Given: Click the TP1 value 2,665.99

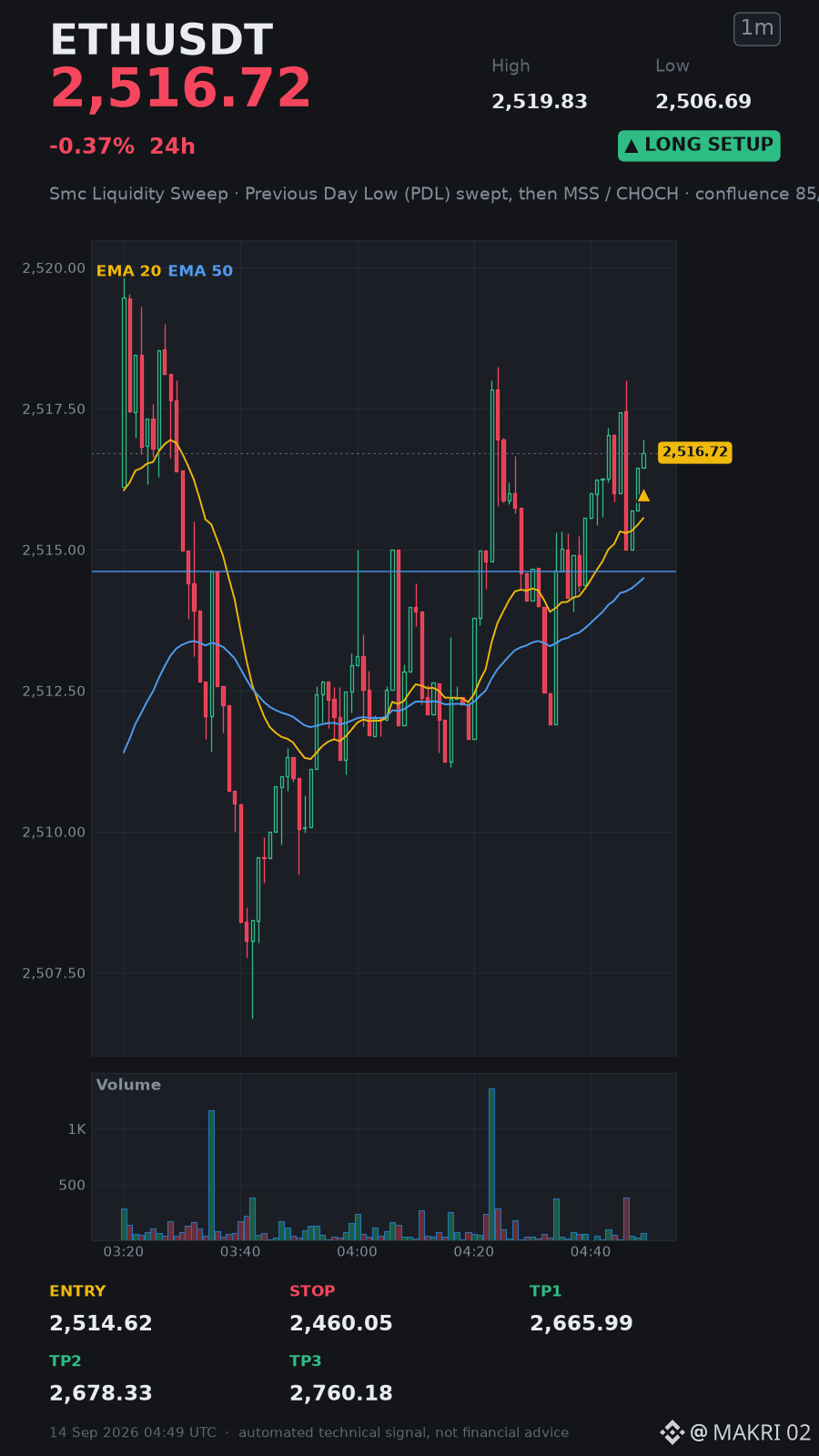Looking at the screenshot, I should 581,1323.
